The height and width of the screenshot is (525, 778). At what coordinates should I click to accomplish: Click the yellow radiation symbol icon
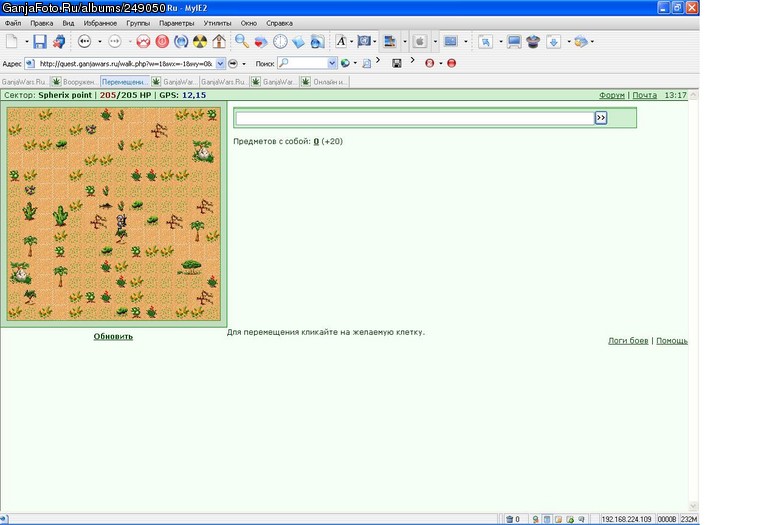pyautogui.click(x=200, y=41)
